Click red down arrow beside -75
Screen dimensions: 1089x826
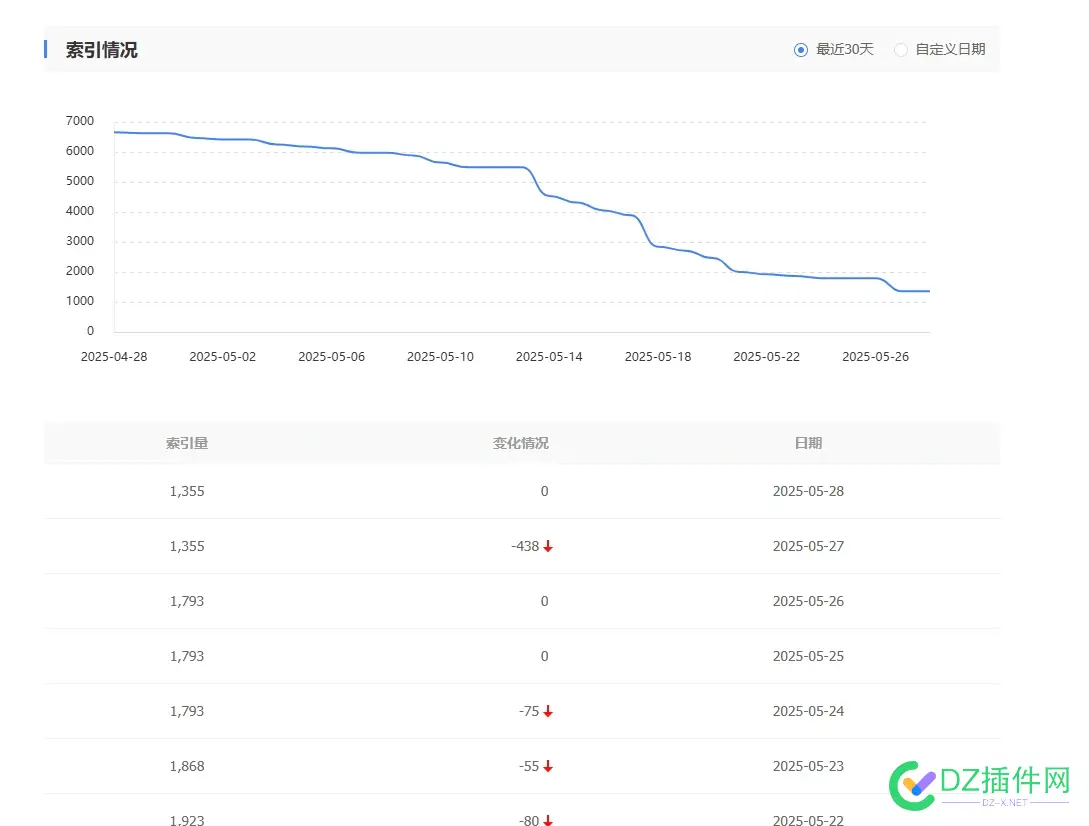548,712
